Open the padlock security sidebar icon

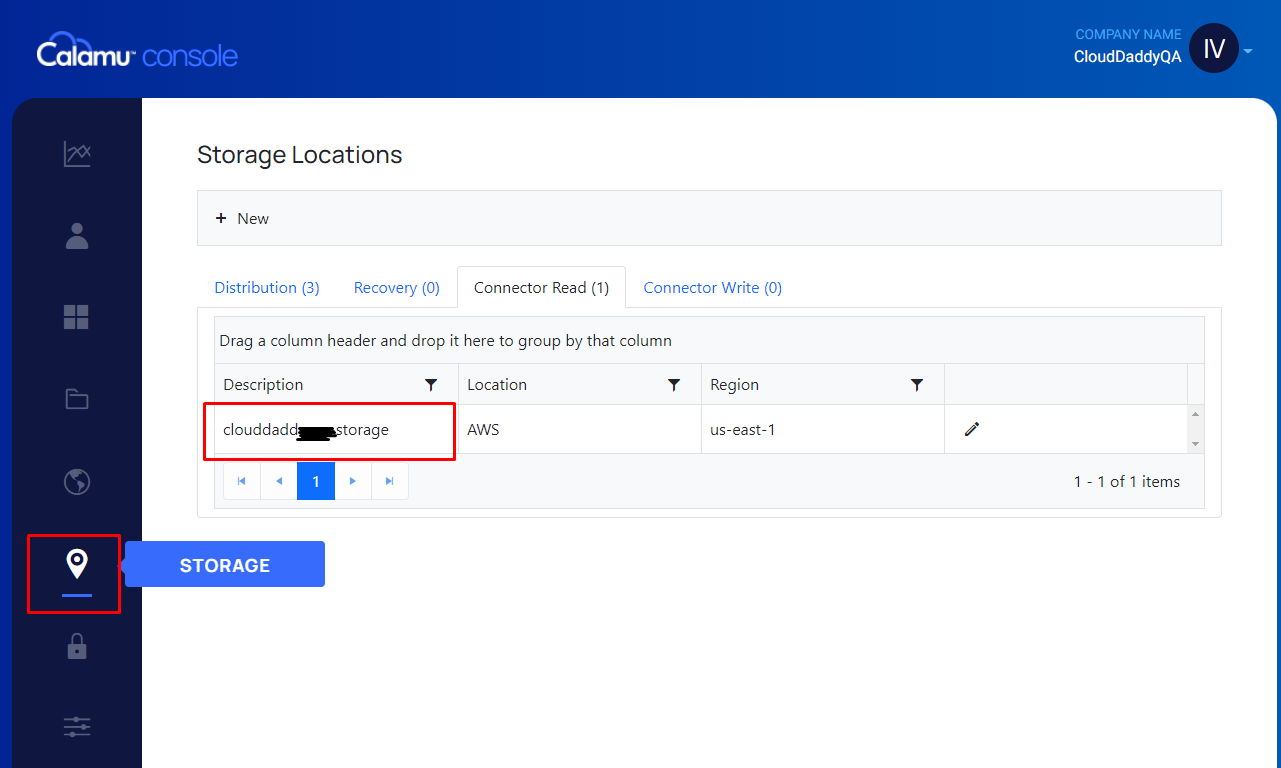77,646
